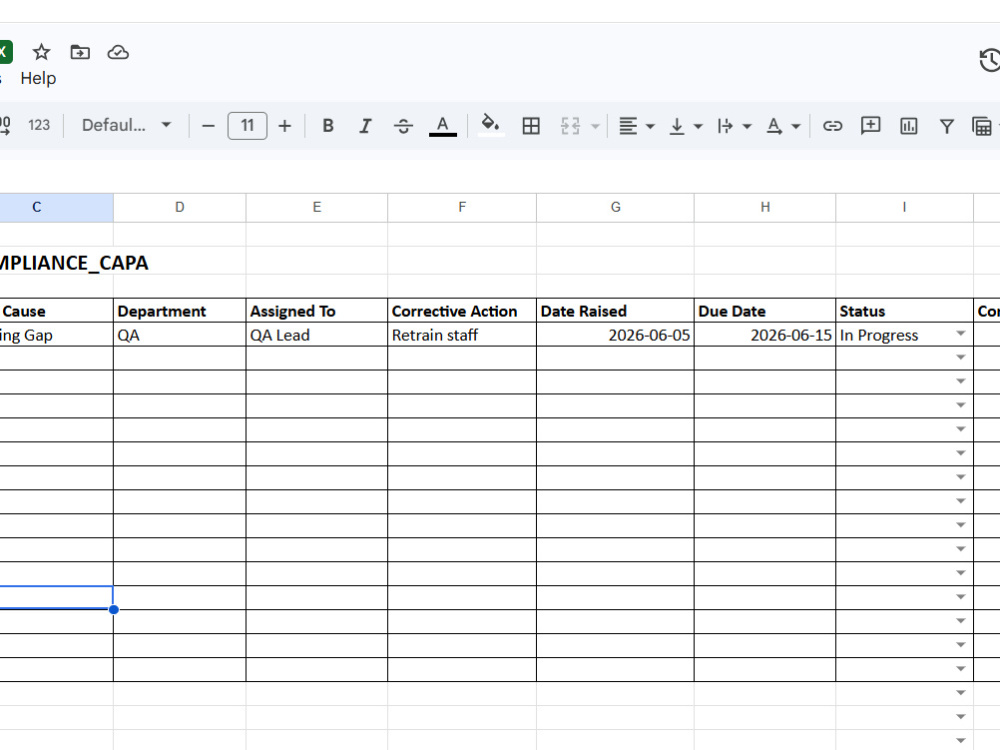Screen dimensions: 1000x750
Task: Open version history clock icon
Action: tap(989, 60)
